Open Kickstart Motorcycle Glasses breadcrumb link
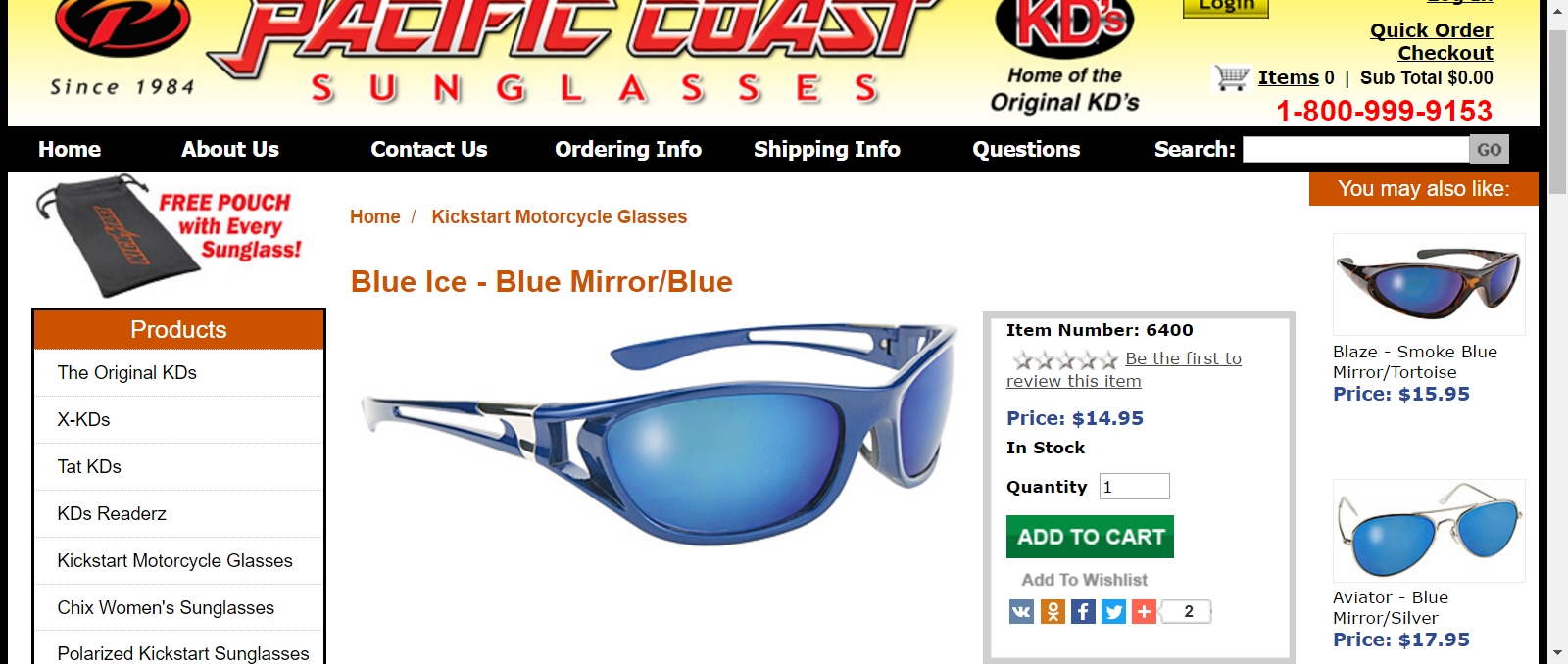The image size is (1568, 664). tap(559, 216)
